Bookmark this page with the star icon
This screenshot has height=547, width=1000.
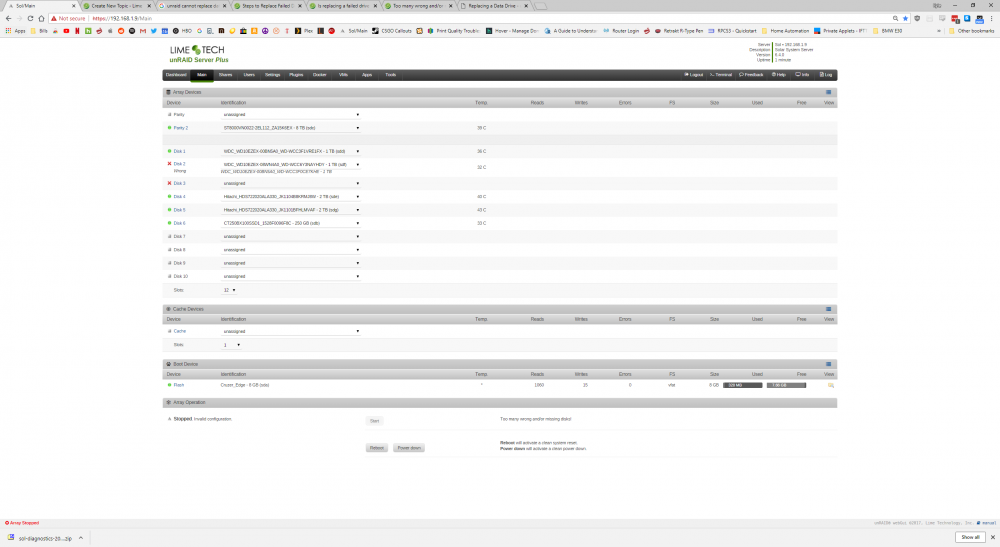[905, 18]
